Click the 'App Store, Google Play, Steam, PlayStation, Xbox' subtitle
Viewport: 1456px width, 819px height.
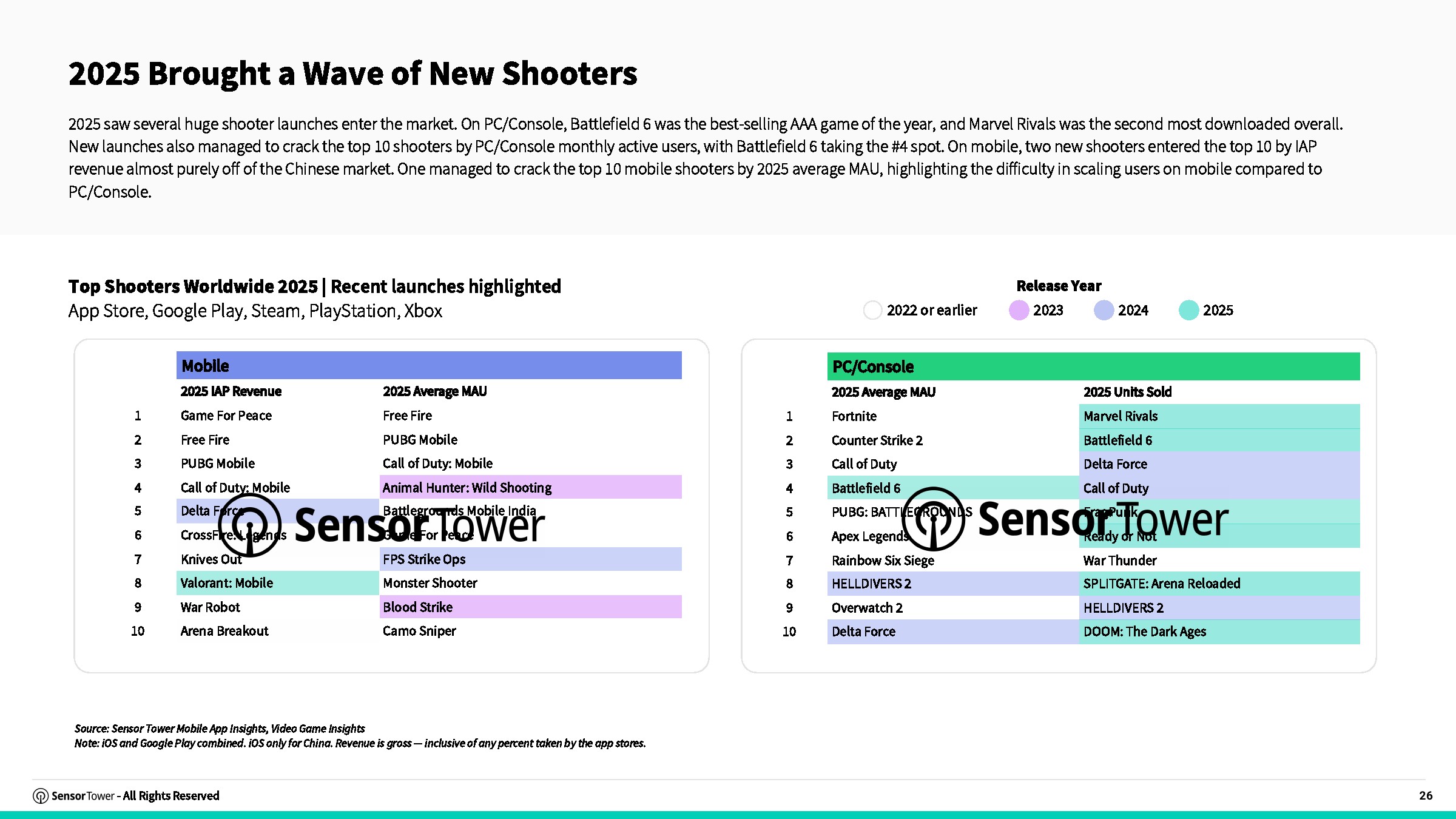pos(255,311)
